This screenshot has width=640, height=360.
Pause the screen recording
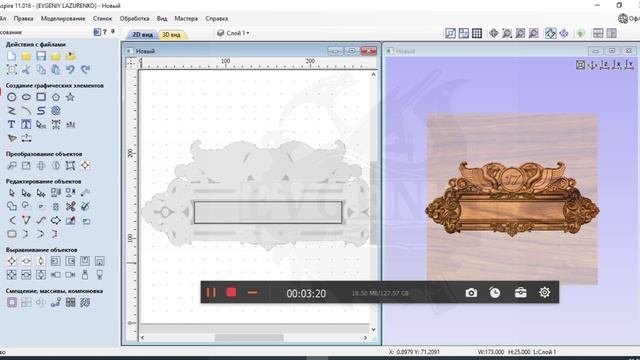point(211,292)
